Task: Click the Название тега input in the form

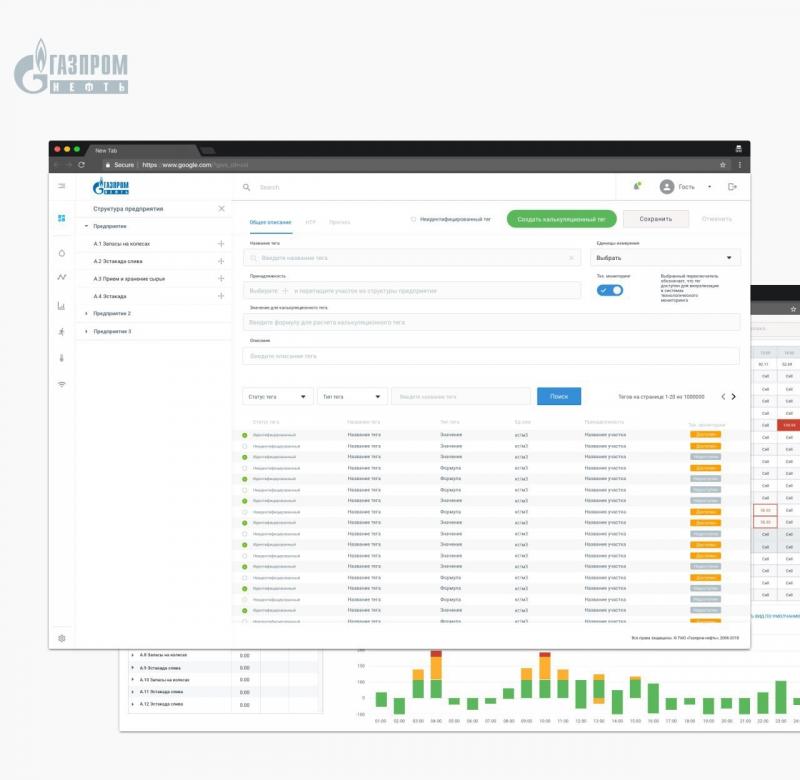Action: [x=412, y=258]
